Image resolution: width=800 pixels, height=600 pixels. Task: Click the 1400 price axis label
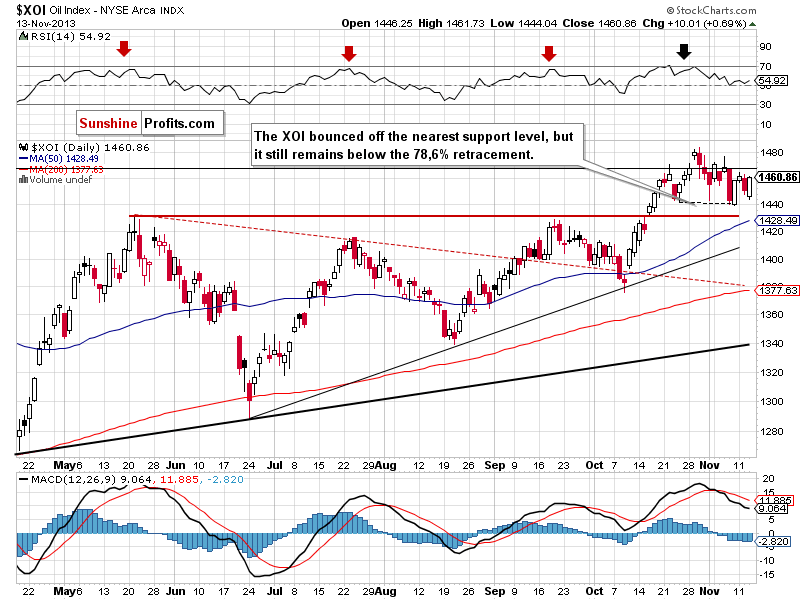771,260
